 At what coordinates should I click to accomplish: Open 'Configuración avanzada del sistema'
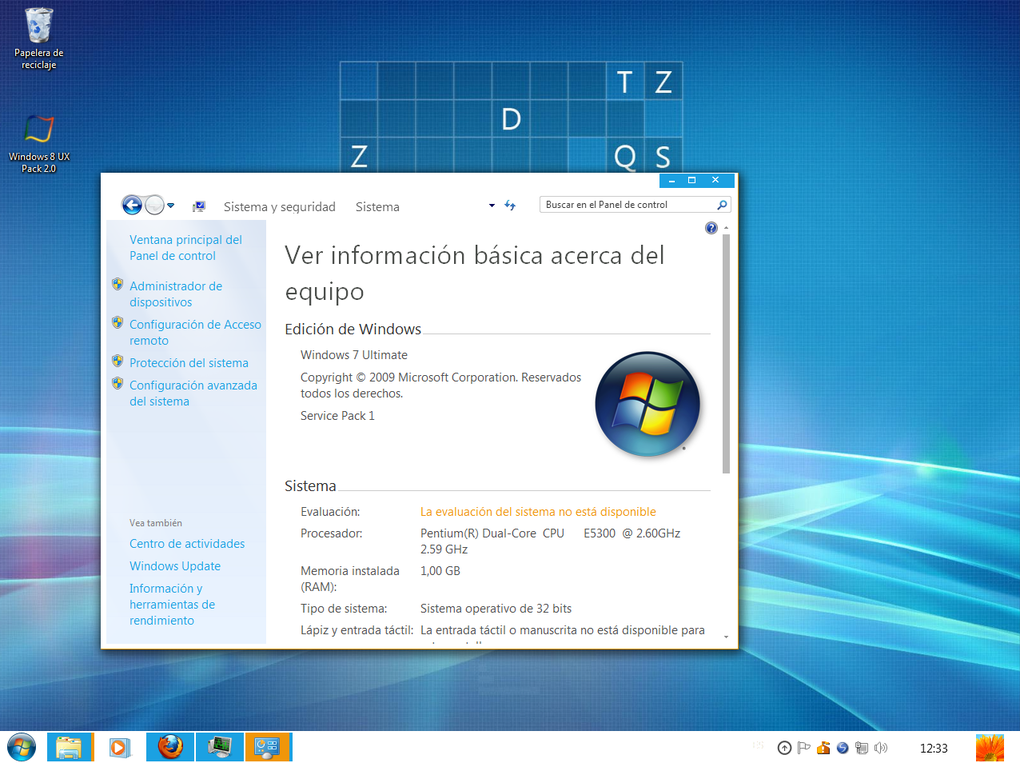(193, 394)
